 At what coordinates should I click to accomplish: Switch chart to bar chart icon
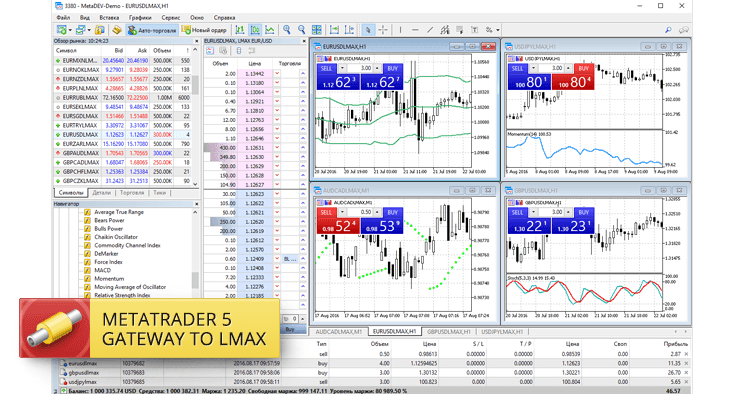coord(240,30)
